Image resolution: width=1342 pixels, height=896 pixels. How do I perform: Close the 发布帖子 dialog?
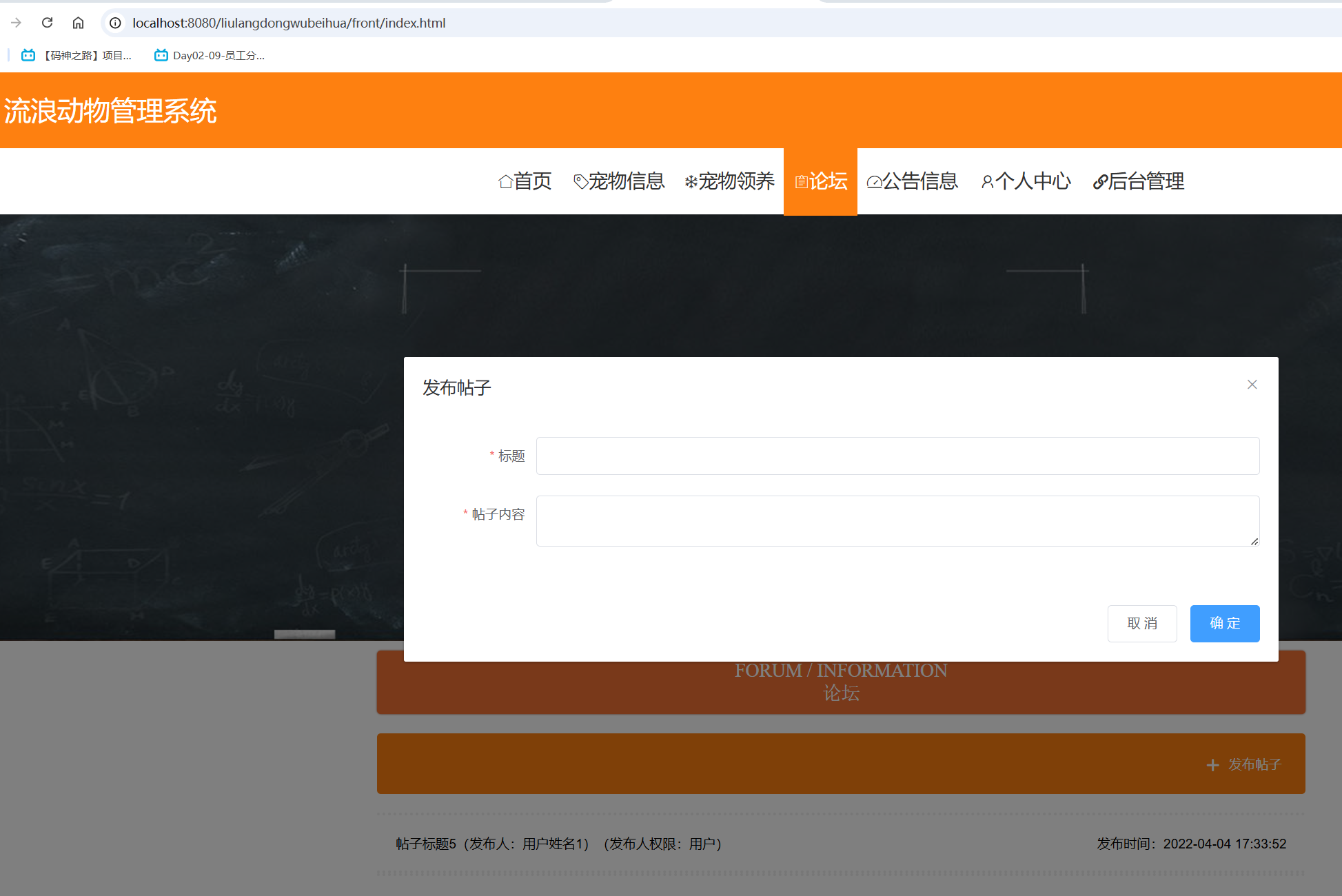coord(1252,384)
